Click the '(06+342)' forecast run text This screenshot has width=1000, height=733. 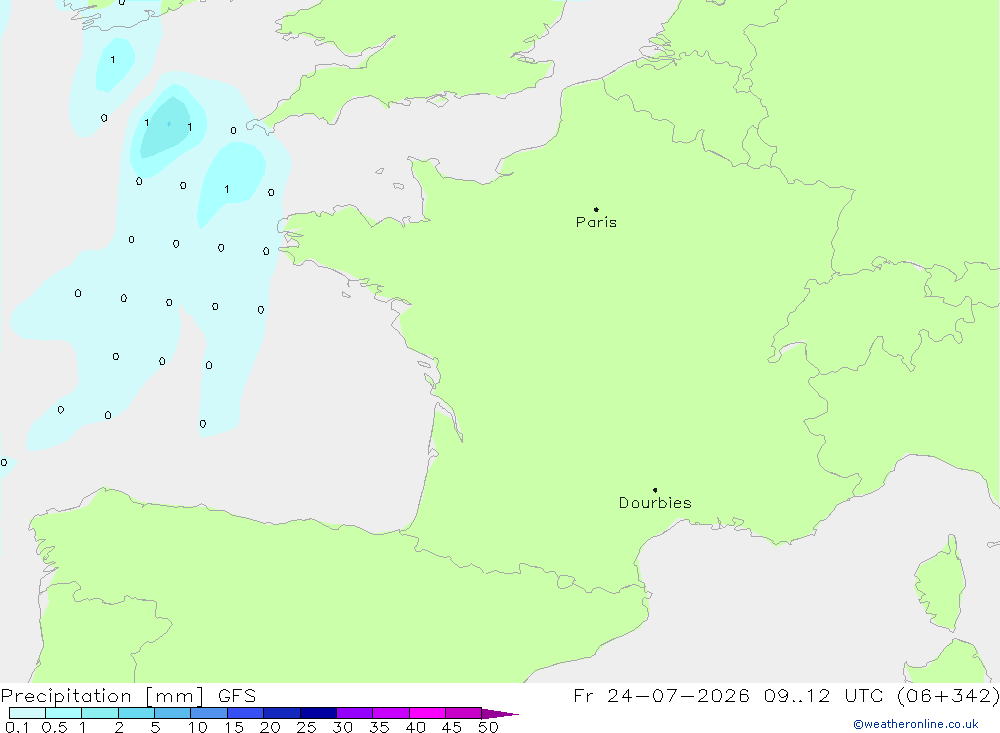[x=948, y=696]
